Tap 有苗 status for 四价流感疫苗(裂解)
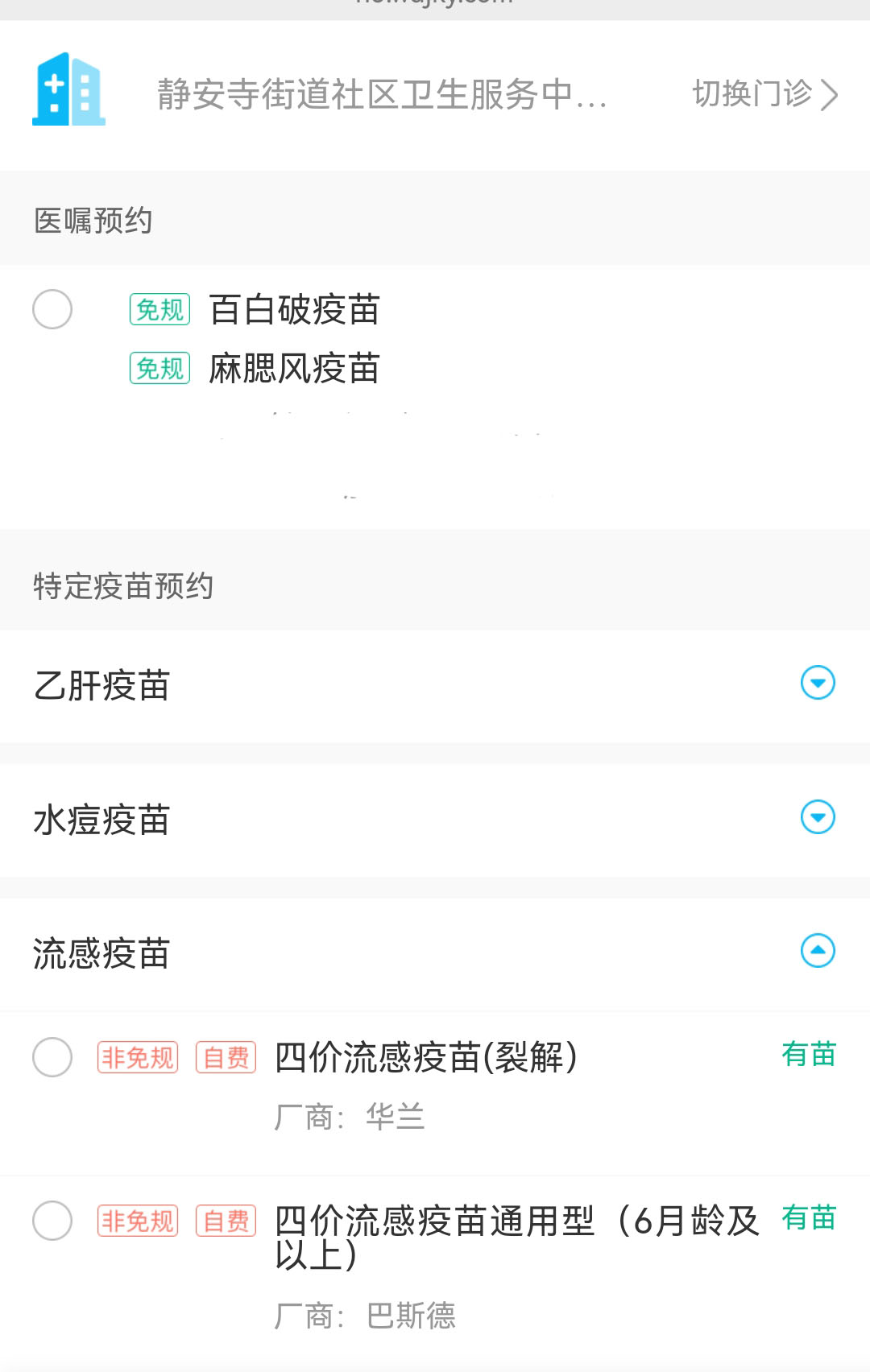 point(809,1054)
